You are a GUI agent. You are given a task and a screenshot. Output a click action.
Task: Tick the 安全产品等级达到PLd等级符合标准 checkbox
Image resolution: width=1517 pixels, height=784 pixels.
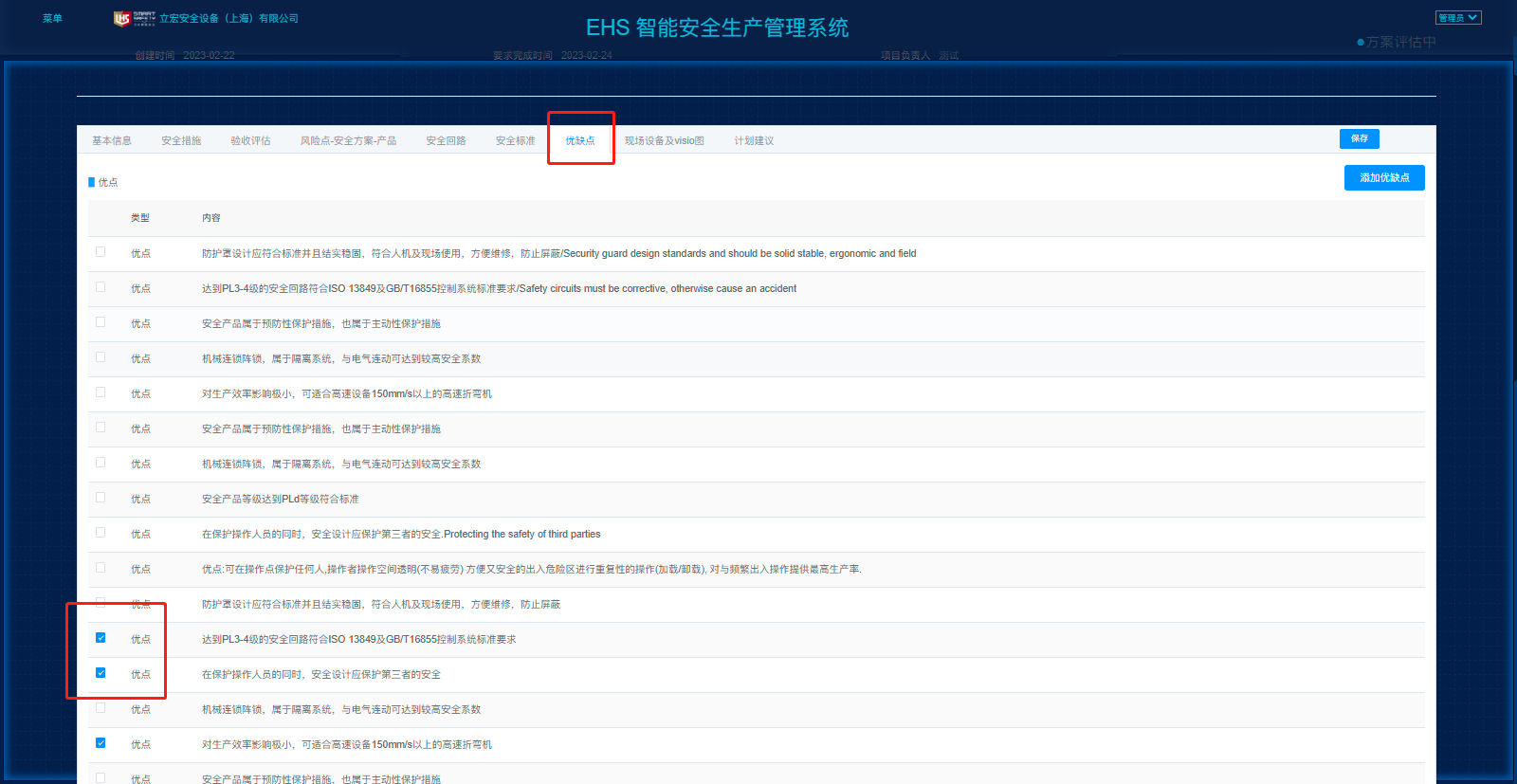click(x=101, y=498)
